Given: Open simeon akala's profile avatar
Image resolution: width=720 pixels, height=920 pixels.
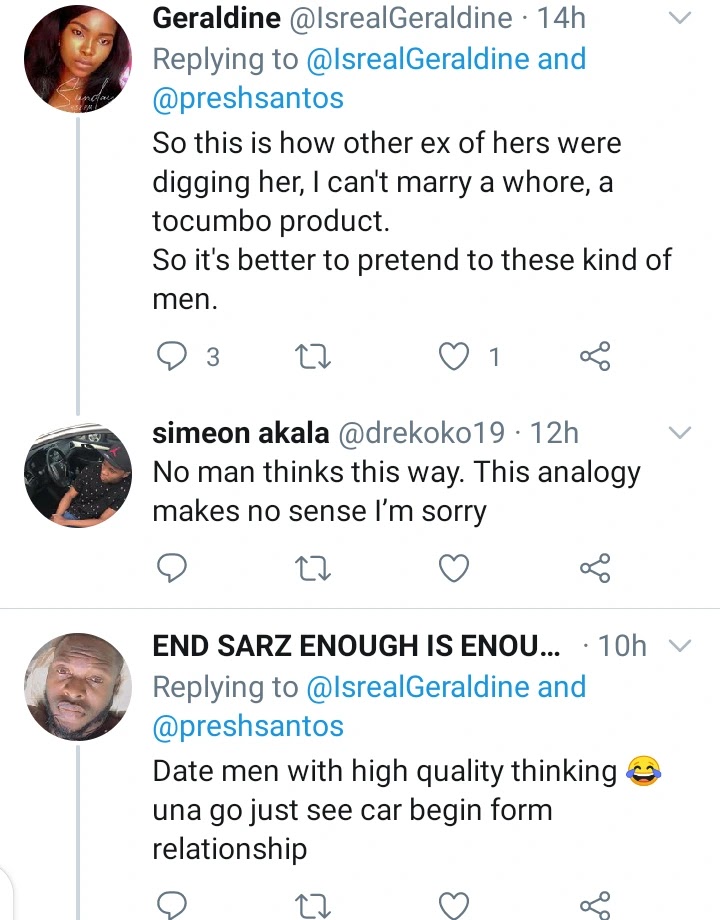Looking at the screenshot, I should pyautogui.click(x=77, y=473).
